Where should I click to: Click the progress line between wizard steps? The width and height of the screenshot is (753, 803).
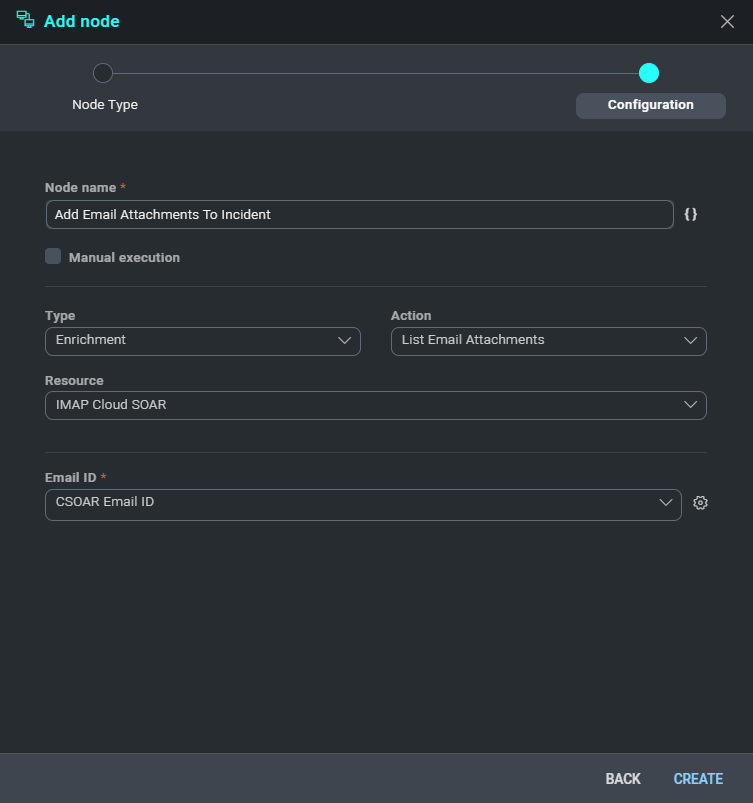(375, 73)
